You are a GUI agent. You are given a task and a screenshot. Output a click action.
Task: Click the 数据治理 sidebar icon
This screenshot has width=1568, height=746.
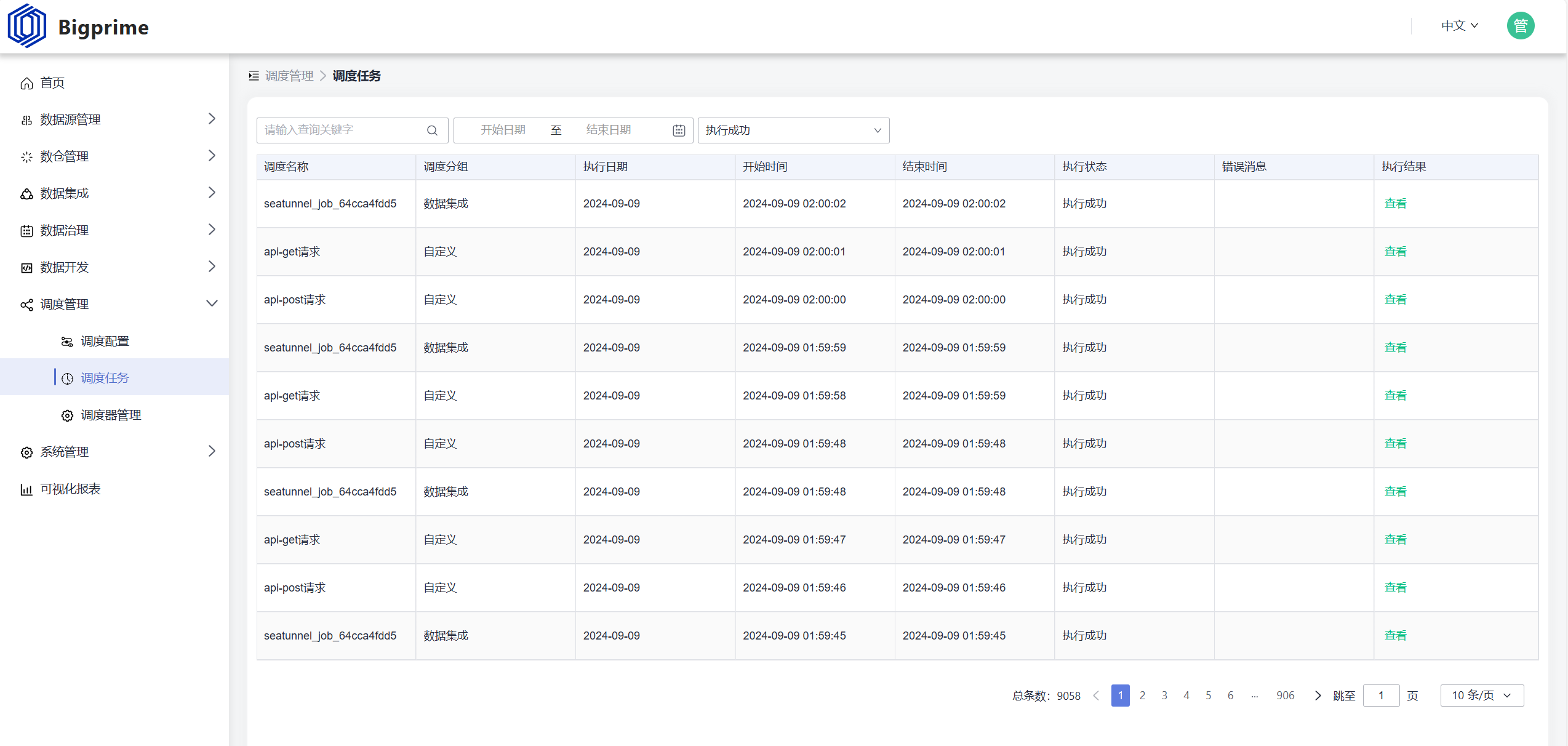(26, 231)
